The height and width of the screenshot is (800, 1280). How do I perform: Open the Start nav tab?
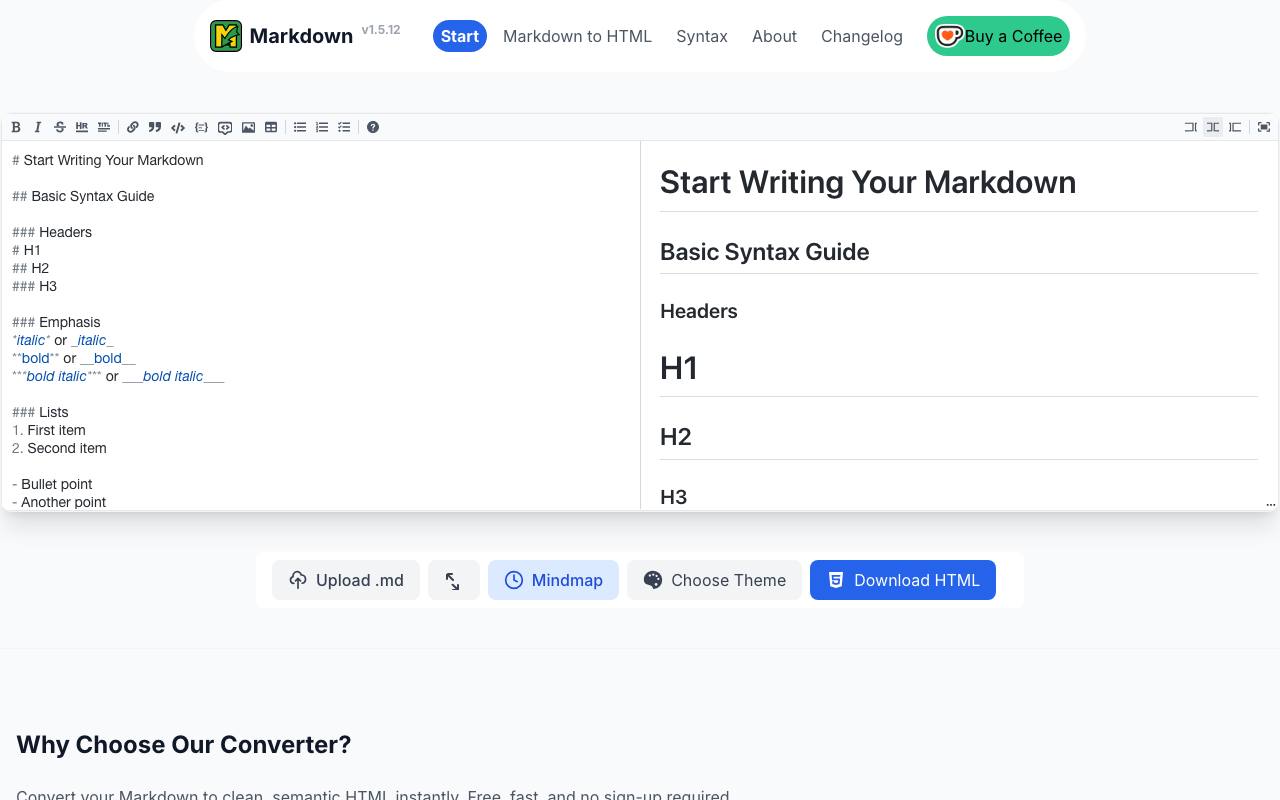[460, 36]
